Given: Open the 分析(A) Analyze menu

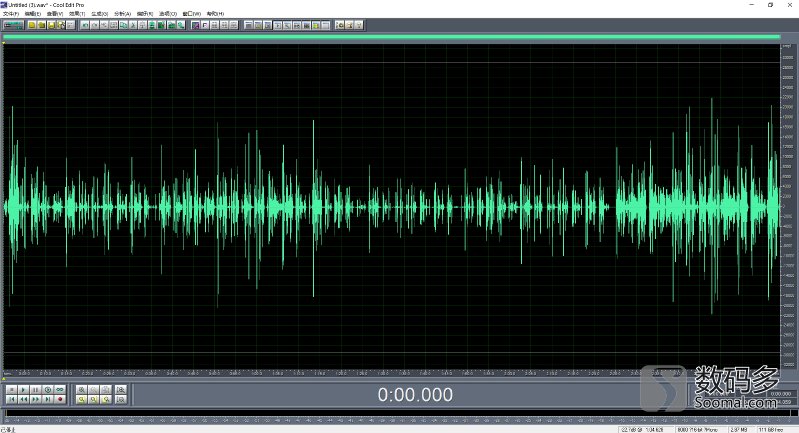Looking at the screenshot, I should (x=122, y=14).
